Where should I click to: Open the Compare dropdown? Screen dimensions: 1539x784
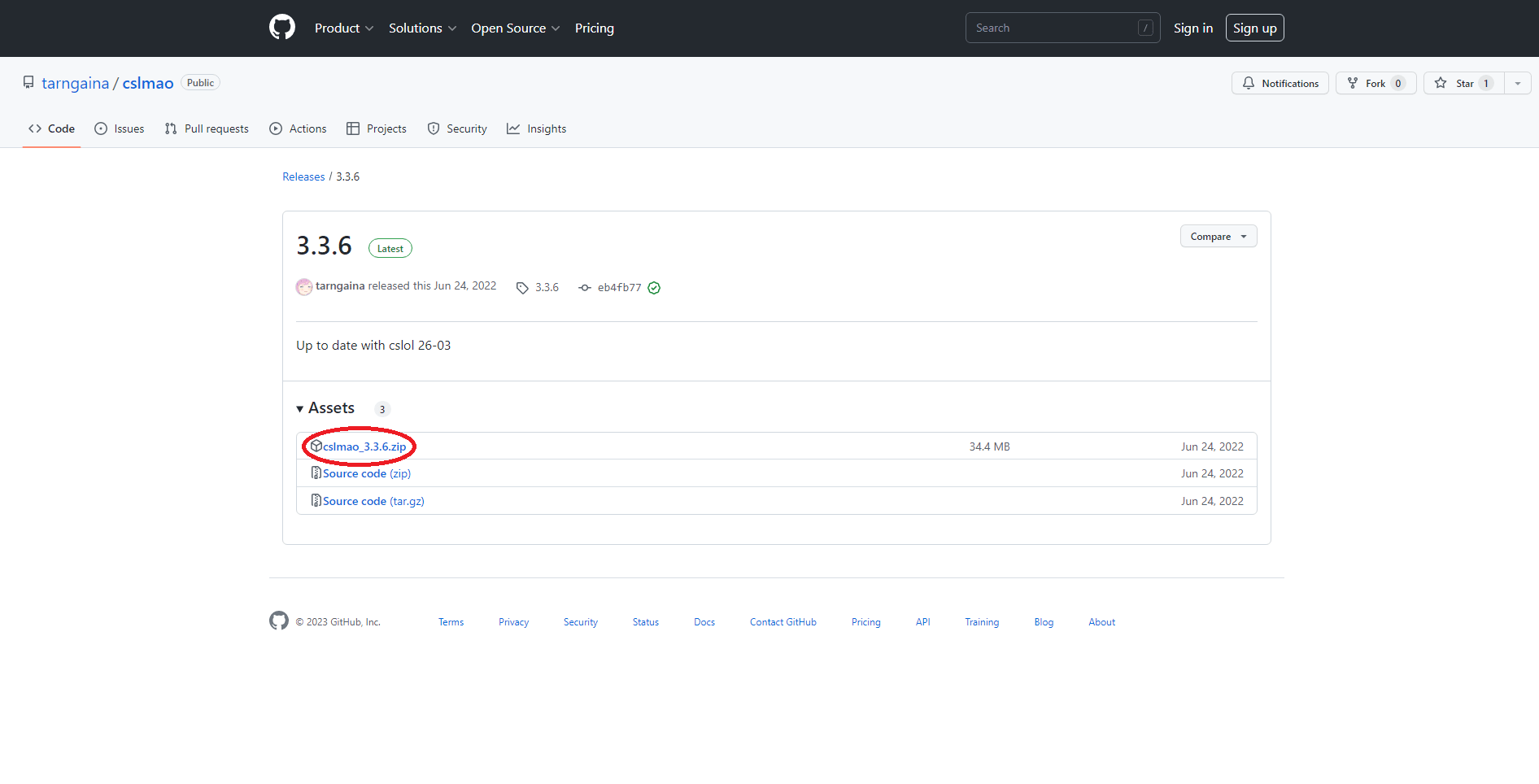coord(1218,237)
